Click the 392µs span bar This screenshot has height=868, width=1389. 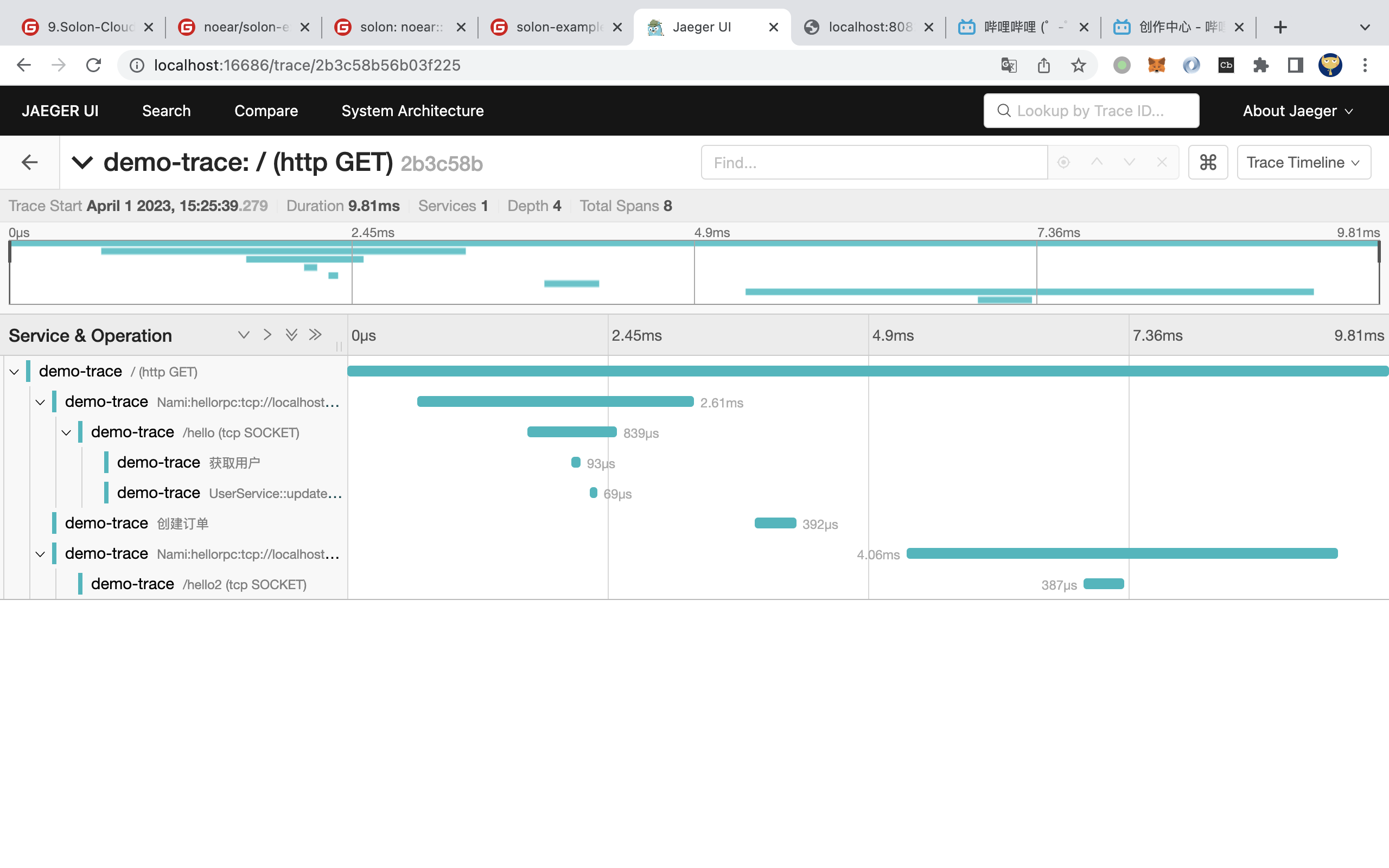pos(775,523)
